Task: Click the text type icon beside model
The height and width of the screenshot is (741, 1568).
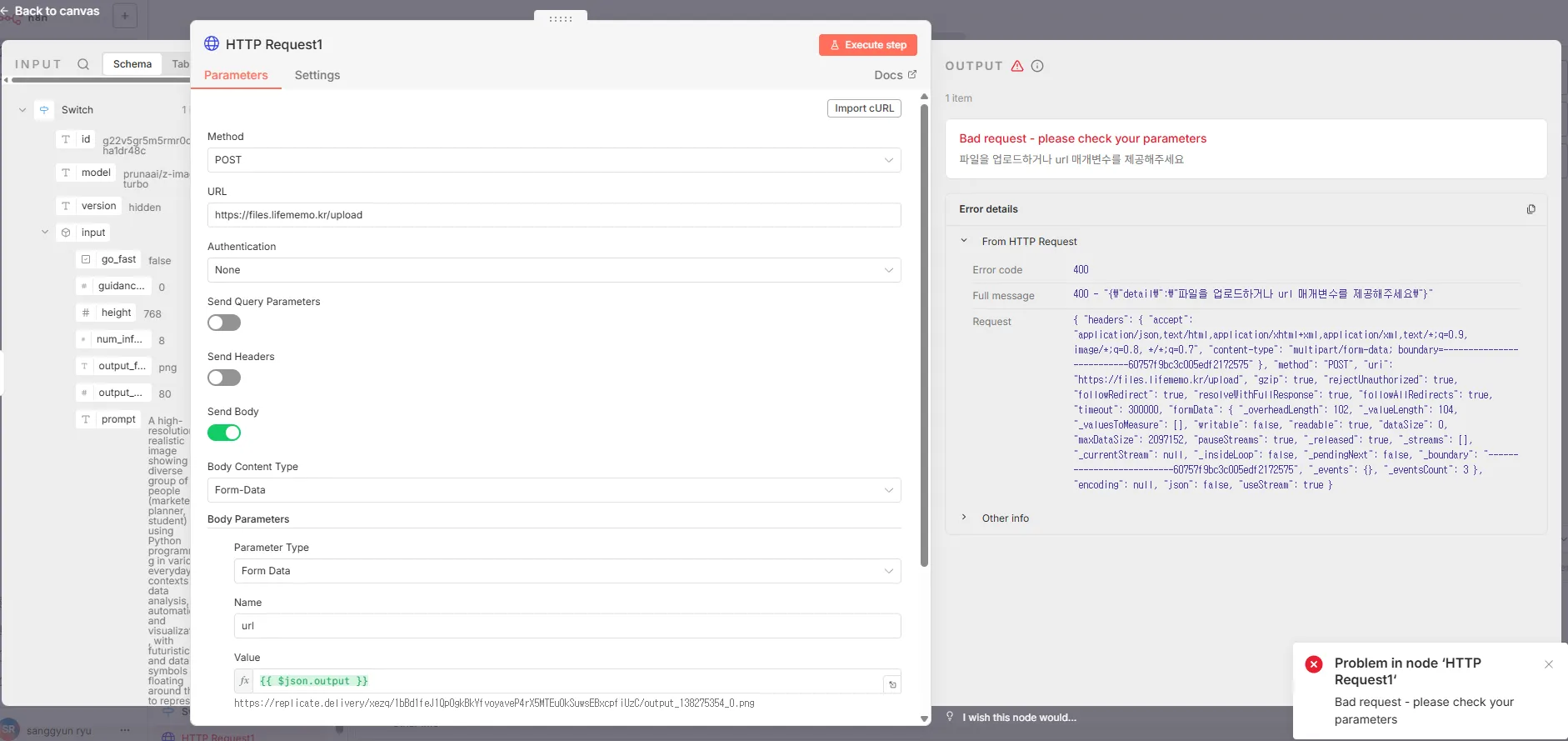Action: pos(66,173)
